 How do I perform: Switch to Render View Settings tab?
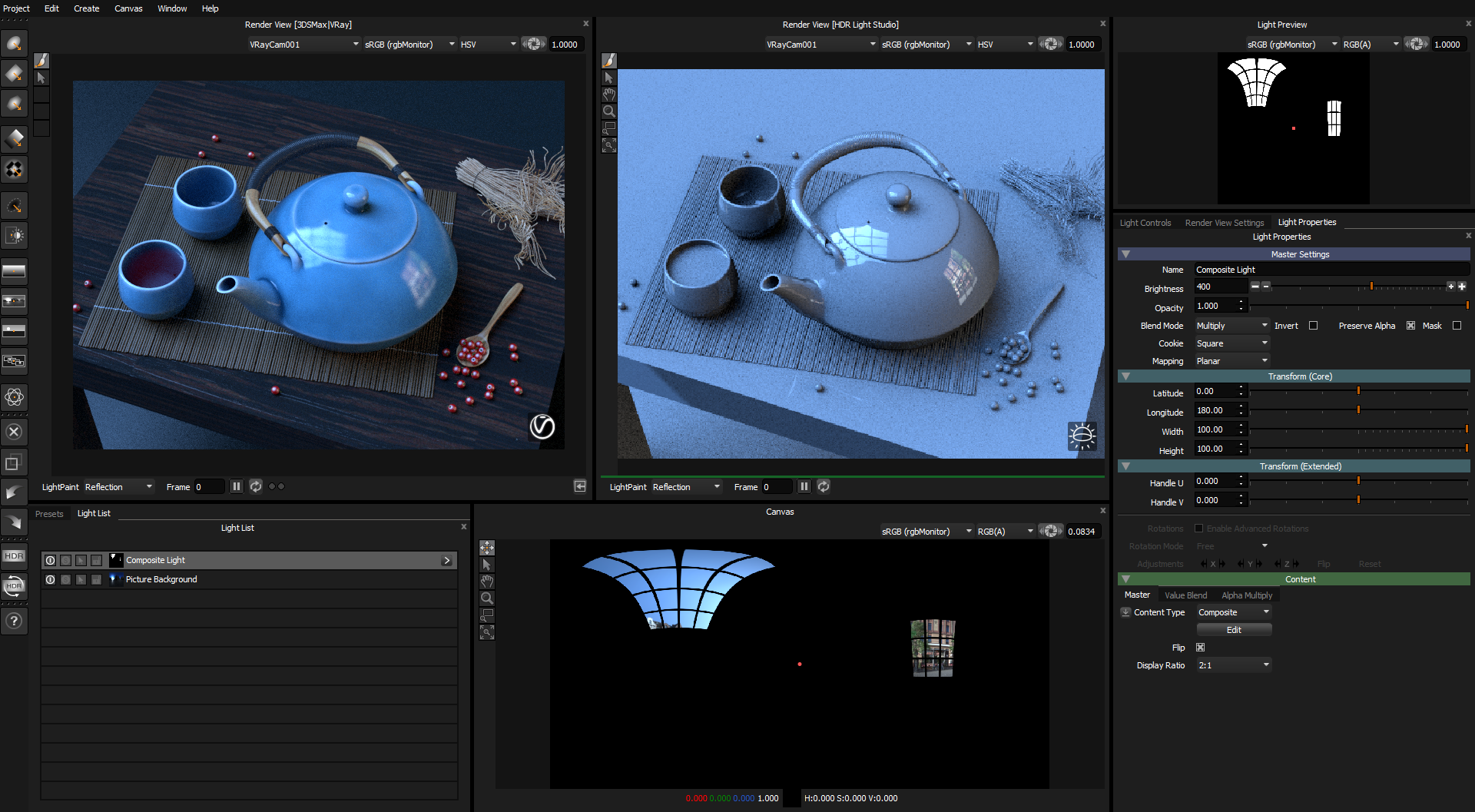coord(1225,223)
